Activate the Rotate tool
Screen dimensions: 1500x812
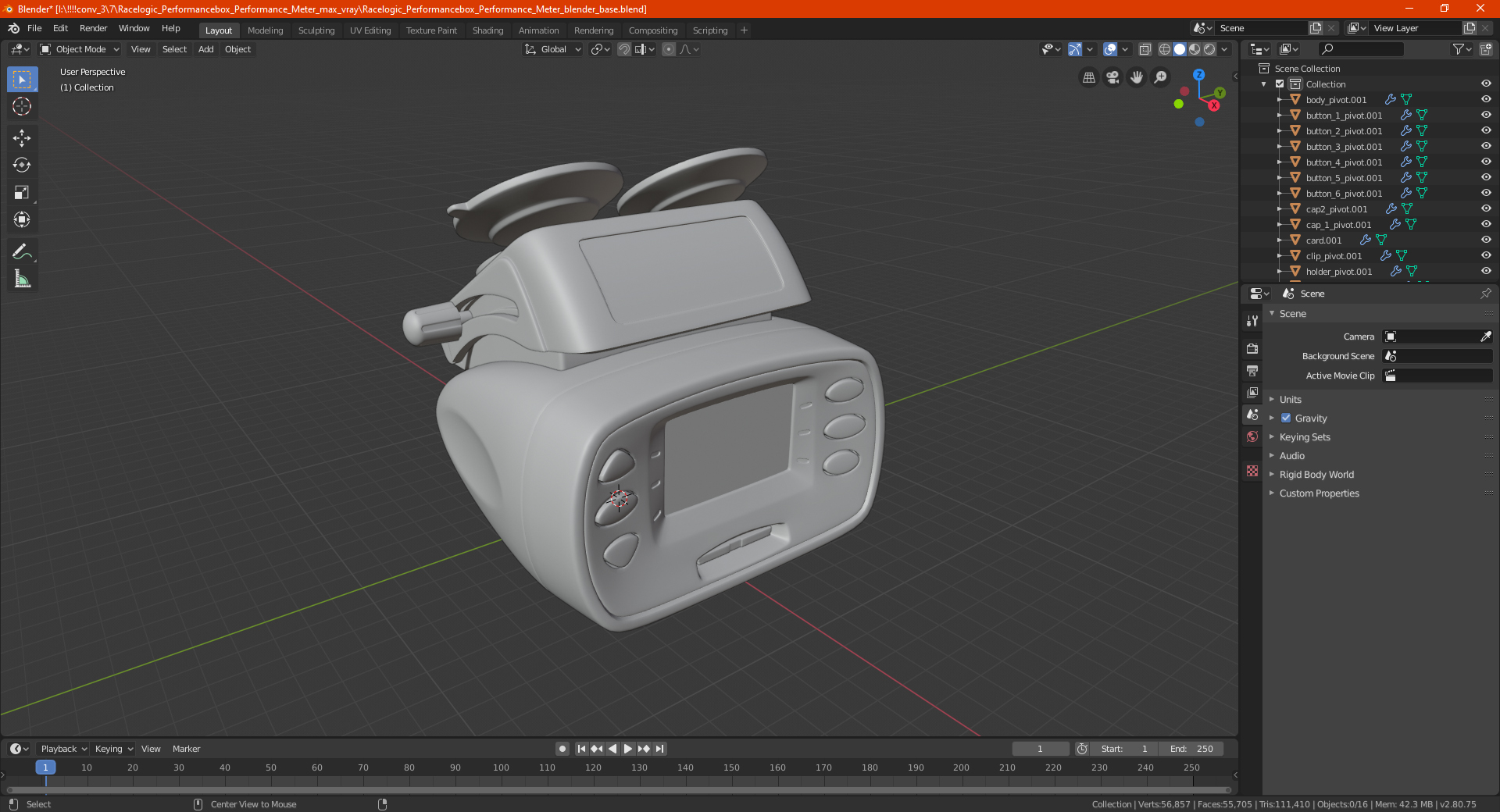click(22, 165)
